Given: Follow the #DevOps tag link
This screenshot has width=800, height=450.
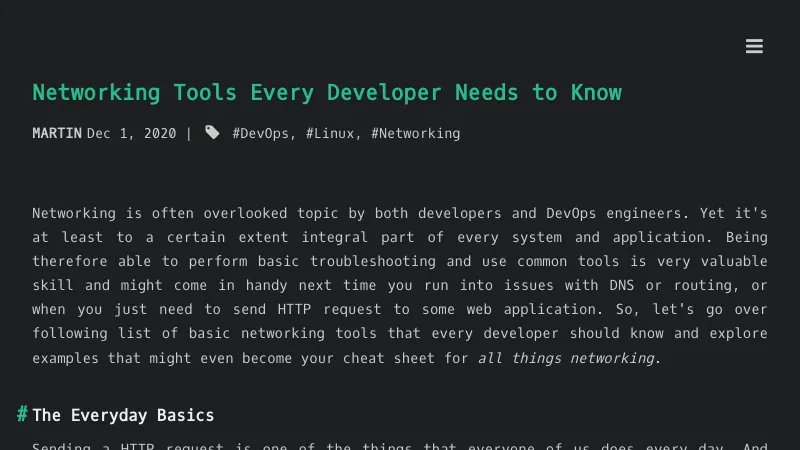Looking at the screenshot, I should click(263, 133).
